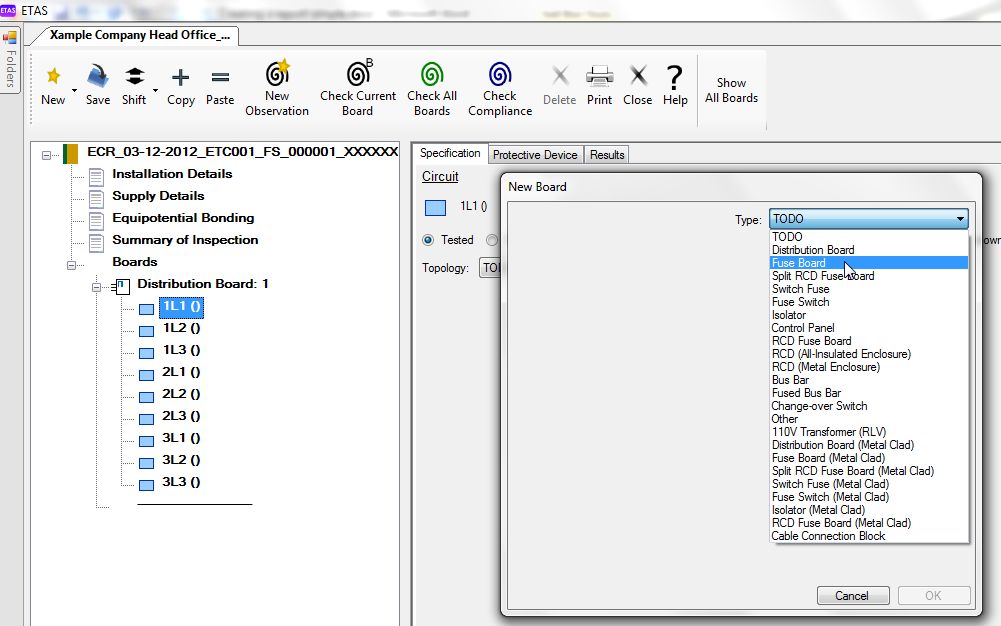Open the Type dropdown arrow
Viewport: 1001px width, 626px height.
pos(960,219)
